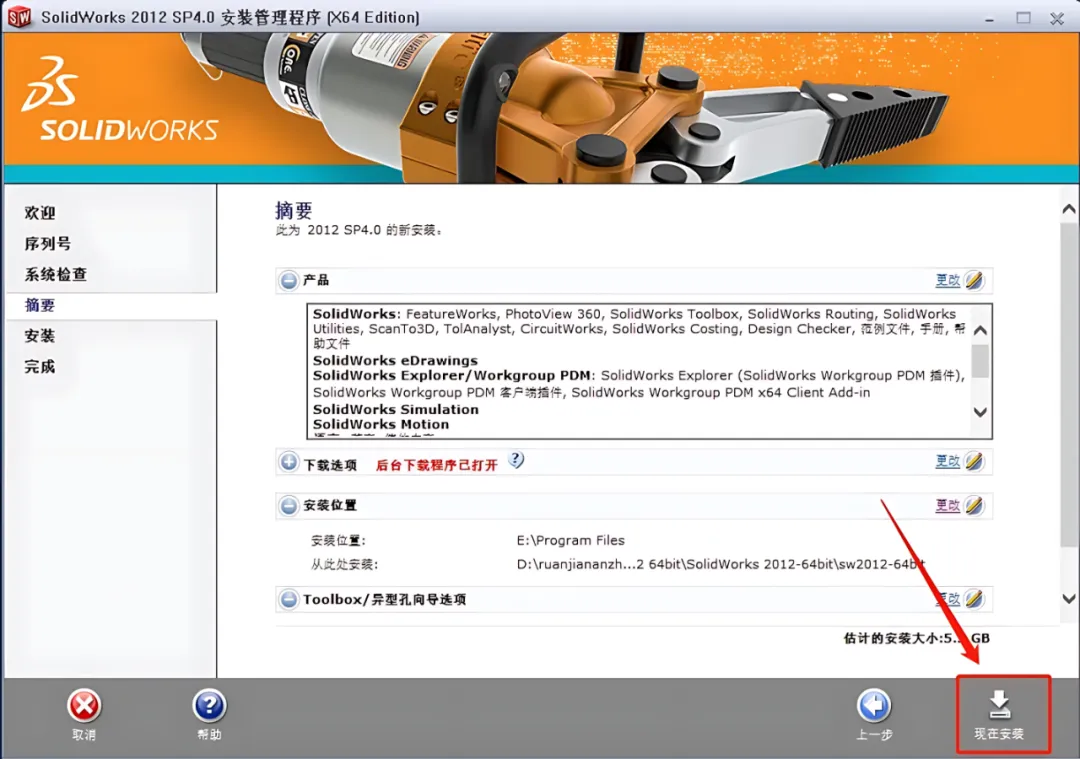The image size is (1080, 759).
Task: Click the pencil icon in Toolbox/异型孔向导选项 row
Action: click(974, 599)
